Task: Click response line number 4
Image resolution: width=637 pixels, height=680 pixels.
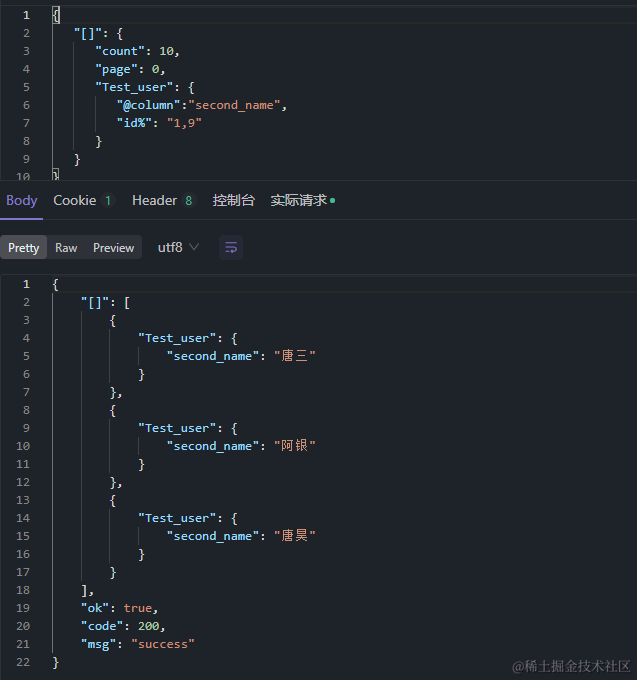Action: [26, 338]
